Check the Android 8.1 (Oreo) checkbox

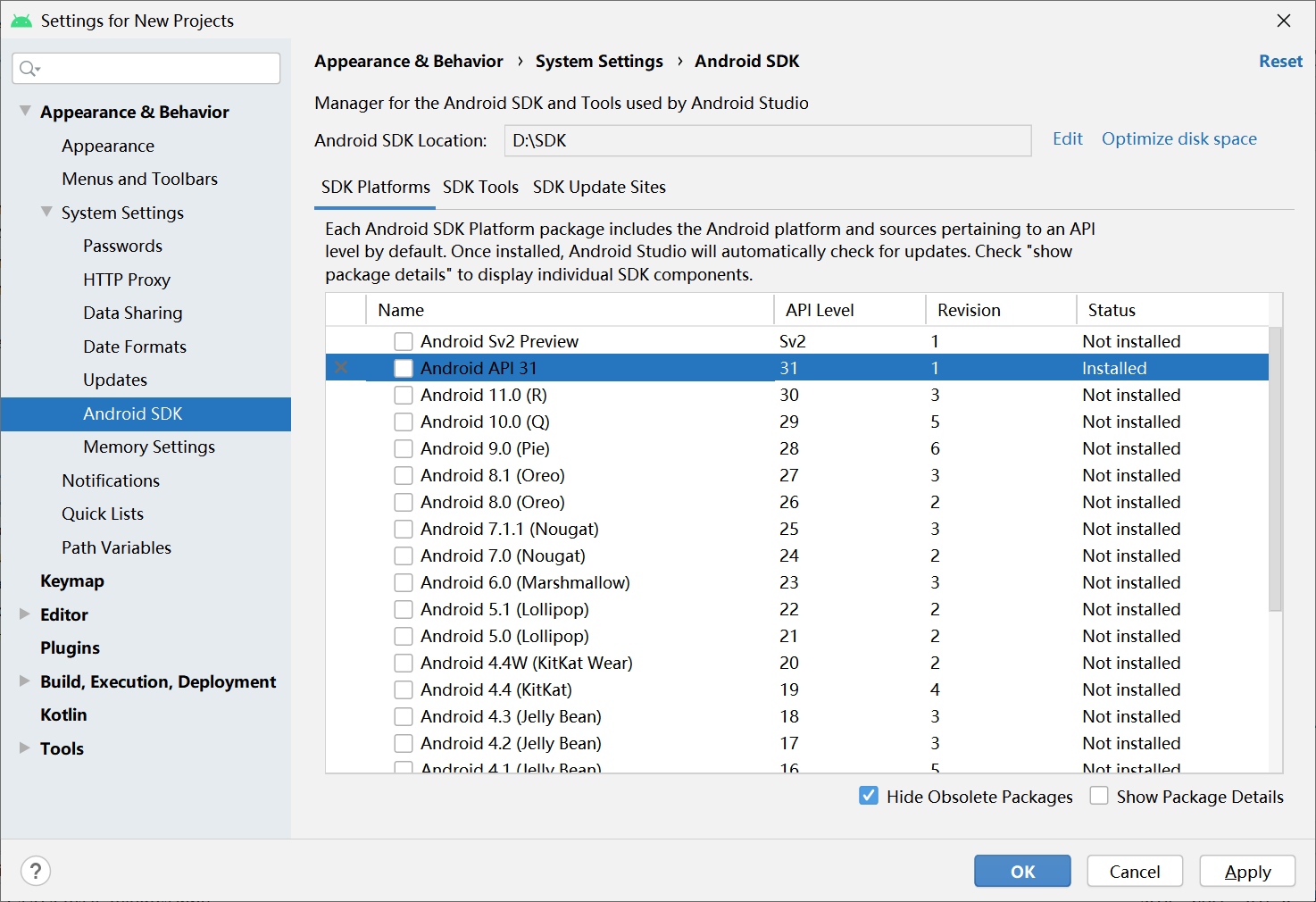(404, 475)
